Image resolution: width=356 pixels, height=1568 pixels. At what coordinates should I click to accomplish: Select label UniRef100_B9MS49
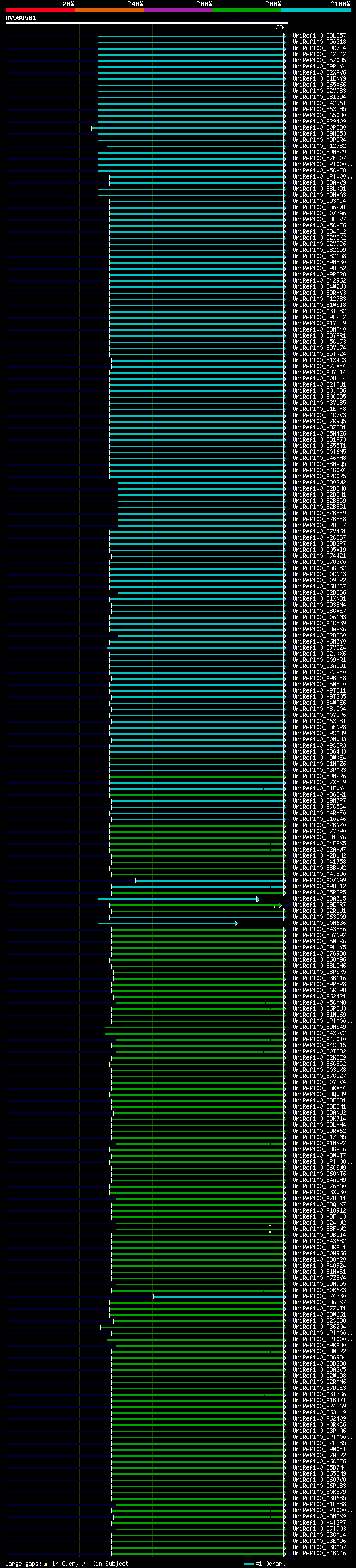(x=319, y=1027)
